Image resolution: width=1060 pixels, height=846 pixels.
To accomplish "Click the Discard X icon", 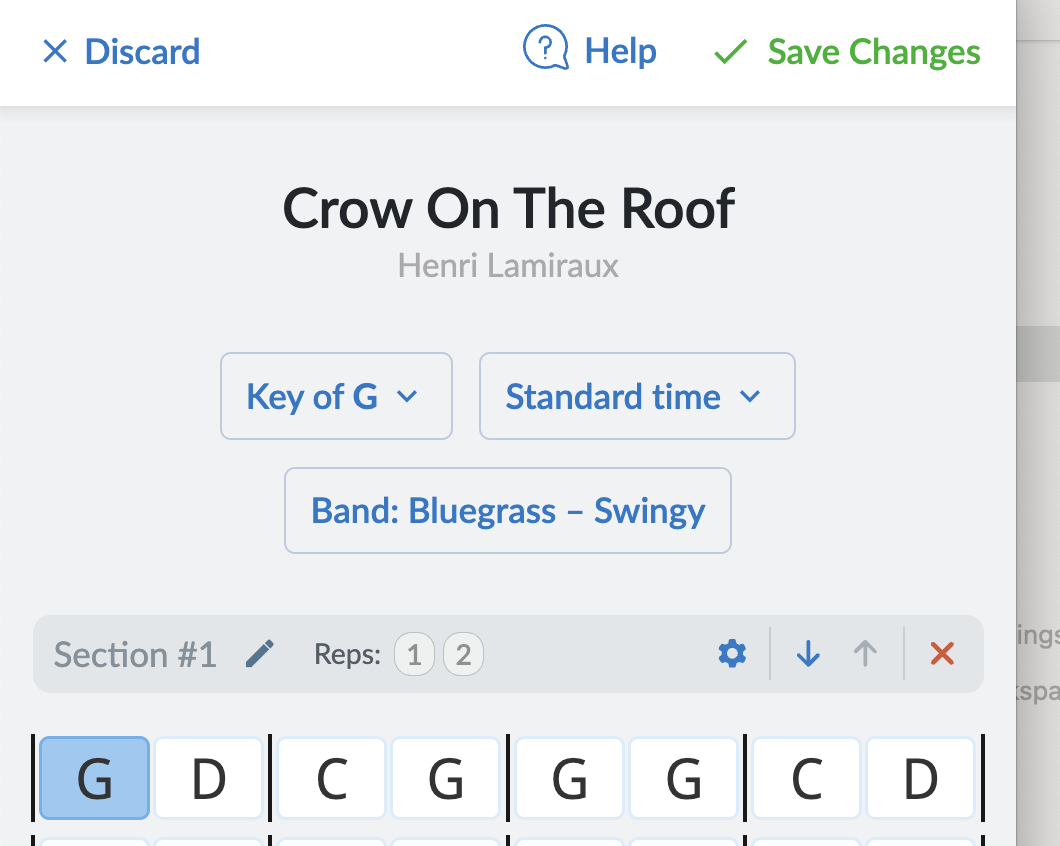I will coord(55,52).
